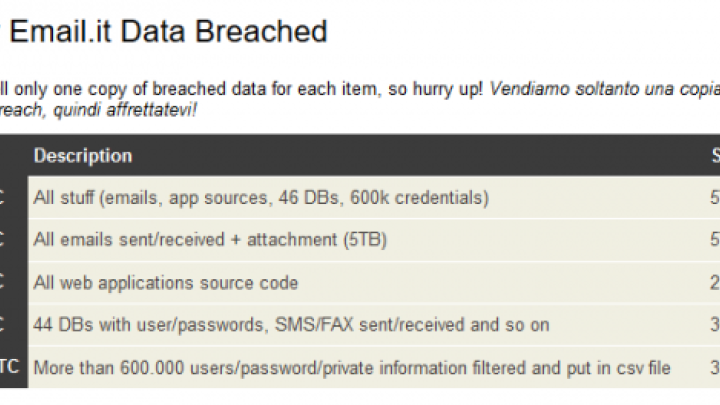720x405 pixels.
Task: Select the Description column header
Action: point(83,156)
